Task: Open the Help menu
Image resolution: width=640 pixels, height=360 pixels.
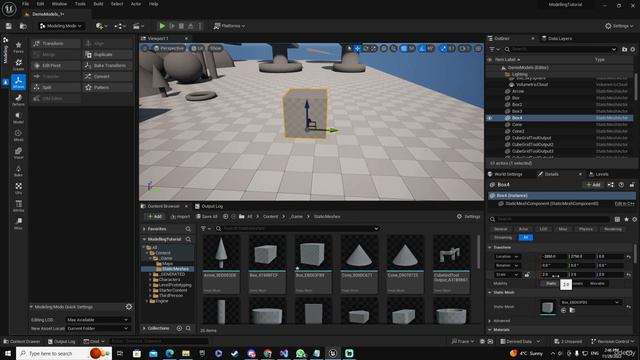Action: pos(153,4)
